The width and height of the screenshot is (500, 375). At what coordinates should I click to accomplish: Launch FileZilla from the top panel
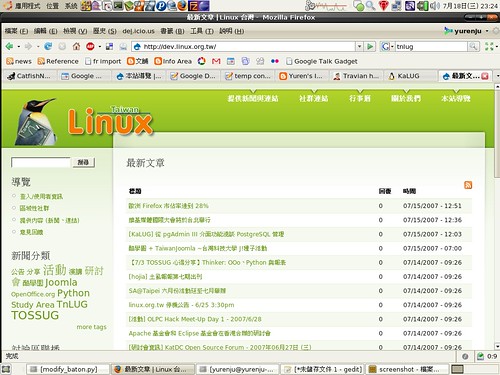click(x=193, y=5)
